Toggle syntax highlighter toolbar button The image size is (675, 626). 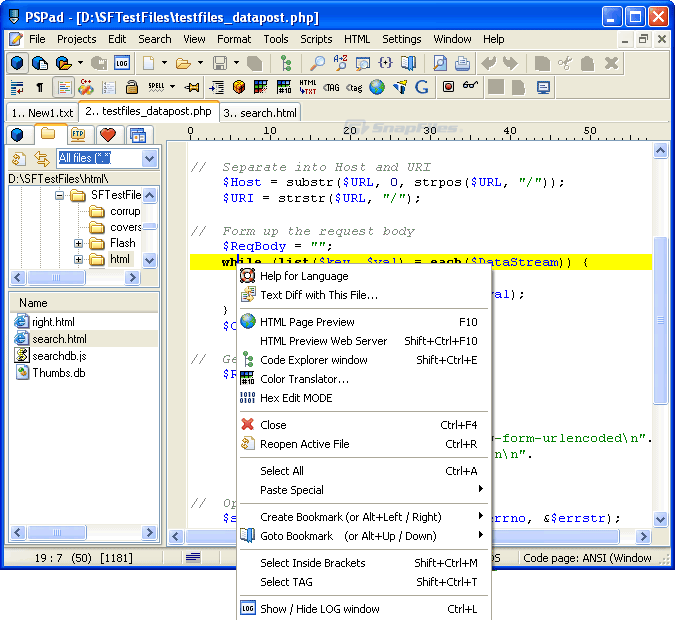click(x=64, y=87)
